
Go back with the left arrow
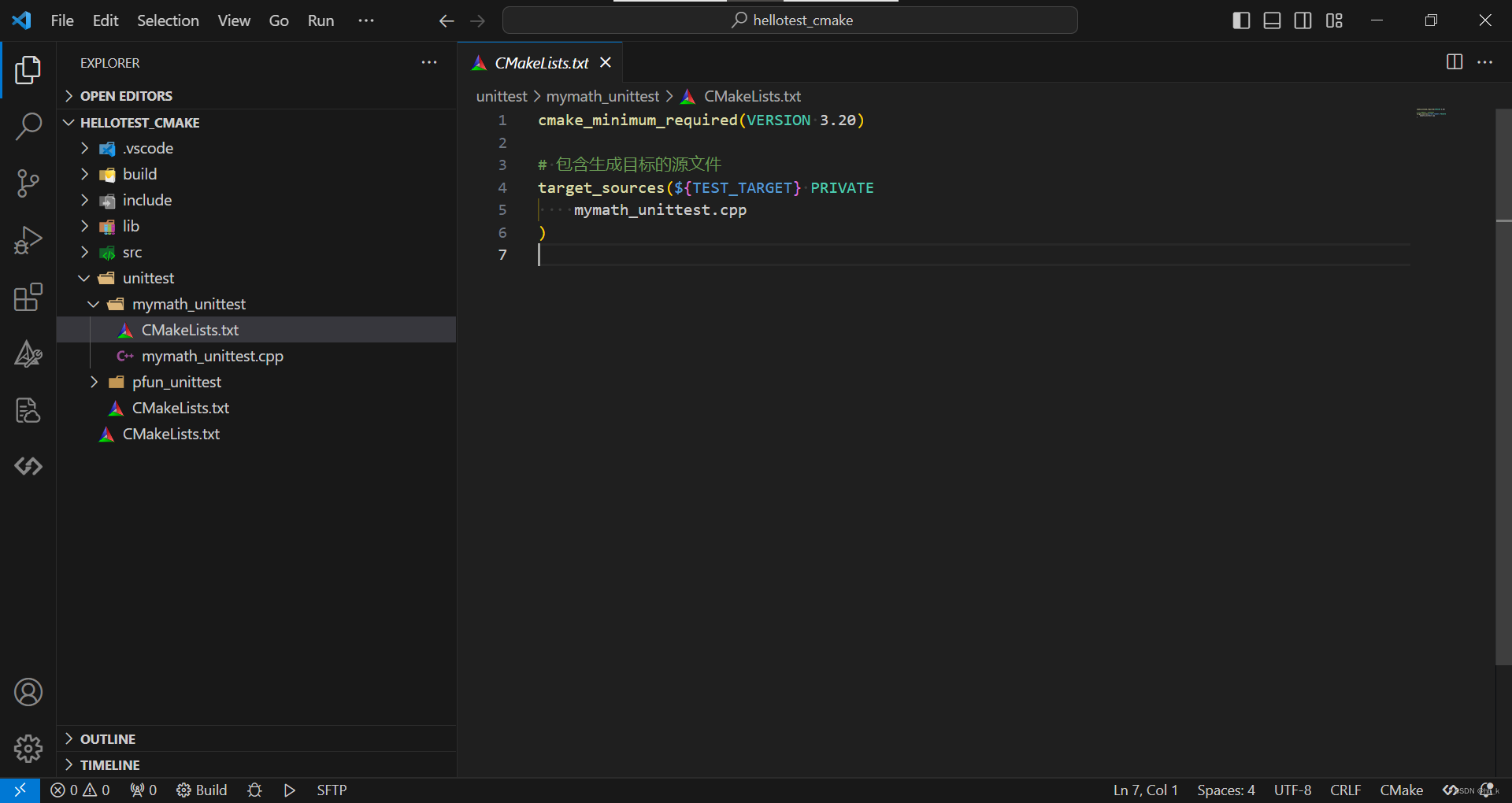(447, 21)
